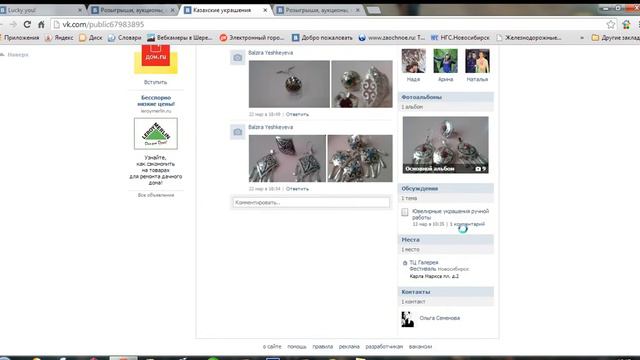The width and height of the screenshot is (640, 360).
Task: Go forward with the browser arrow
Action: click(13, 24)
